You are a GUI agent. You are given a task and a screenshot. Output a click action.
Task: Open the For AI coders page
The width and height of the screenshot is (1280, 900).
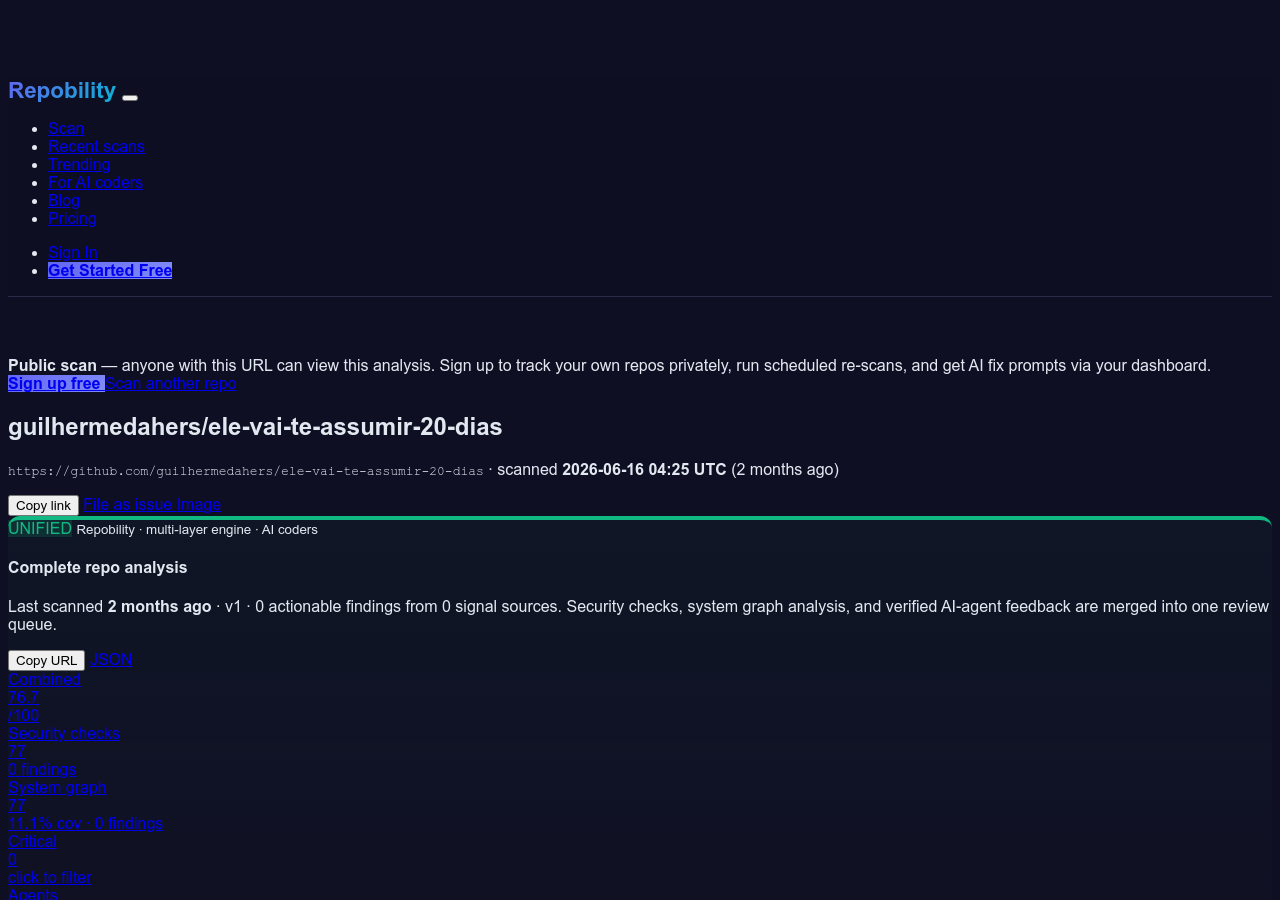95,182
